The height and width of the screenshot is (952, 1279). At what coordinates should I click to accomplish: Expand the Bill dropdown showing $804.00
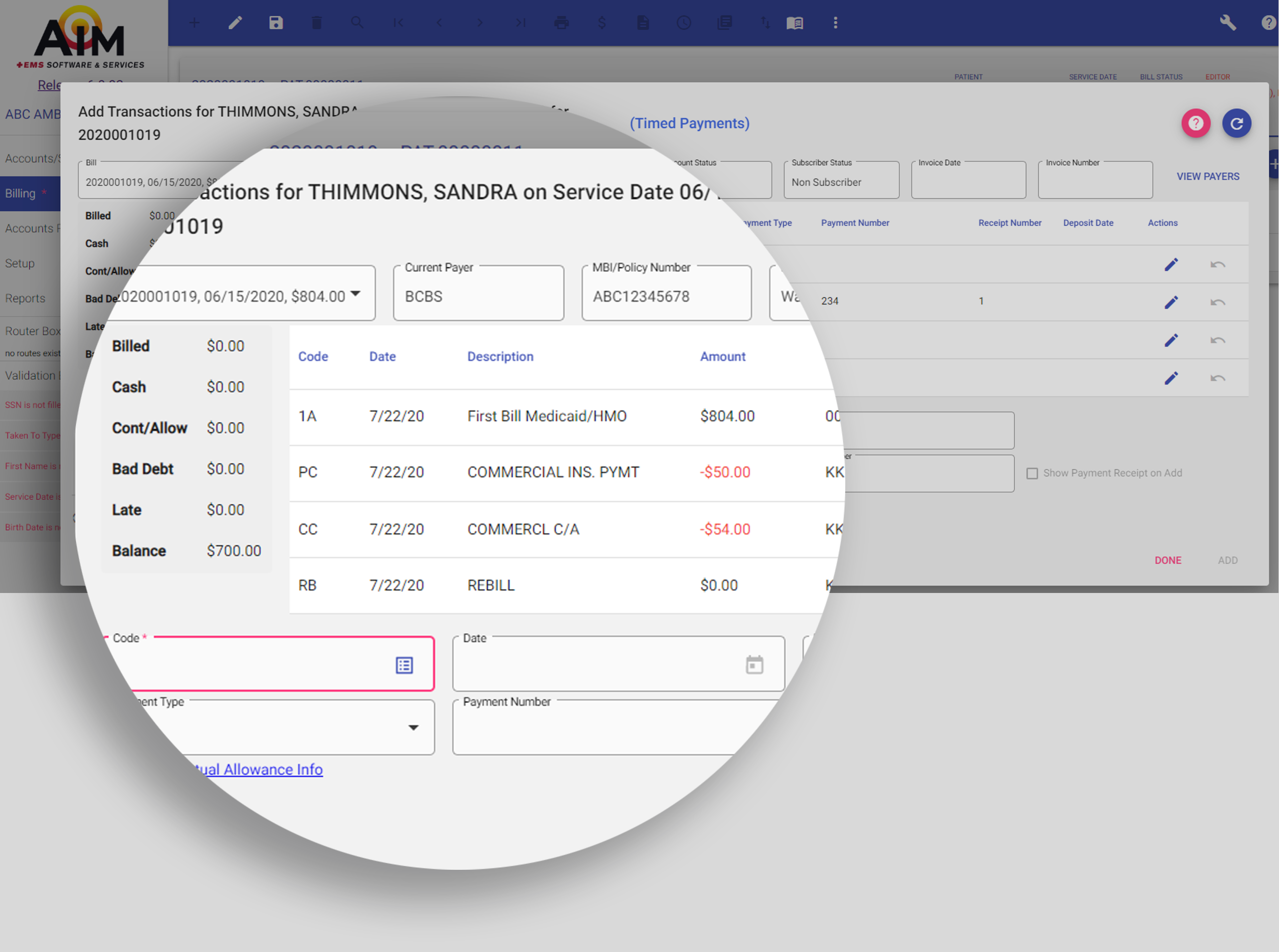point(356,293)
